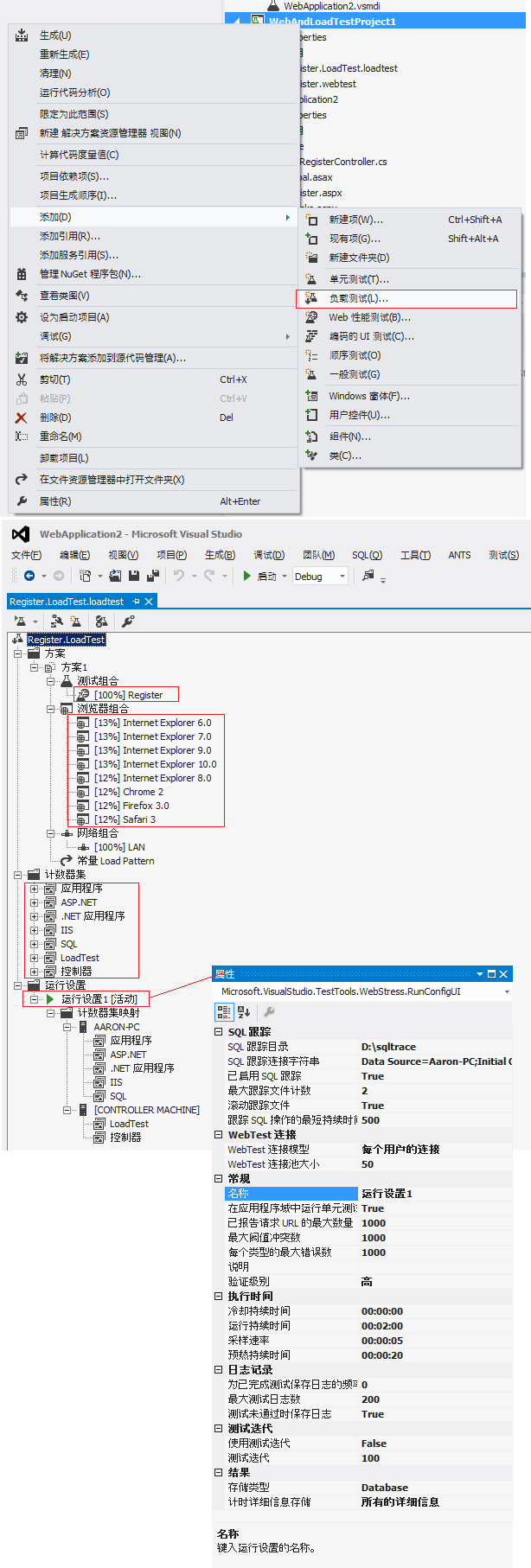Open the 文件(F) menu
531x1568 pixels.
tap(26, 555)
